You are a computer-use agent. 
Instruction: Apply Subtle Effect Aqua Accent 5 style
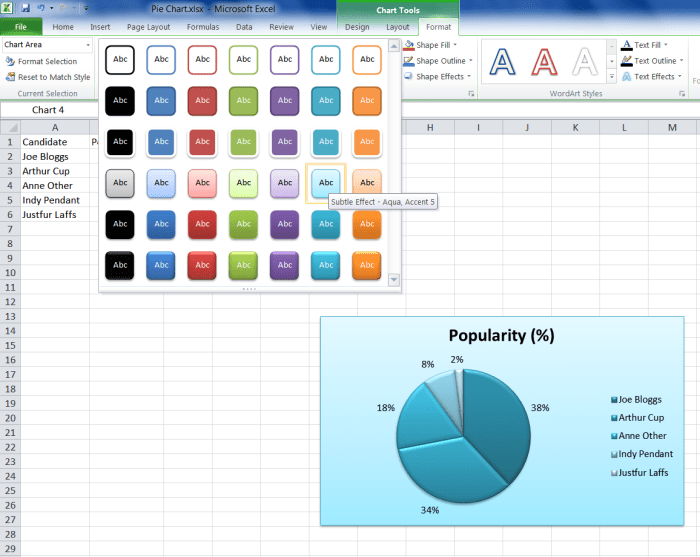point(326,183)
